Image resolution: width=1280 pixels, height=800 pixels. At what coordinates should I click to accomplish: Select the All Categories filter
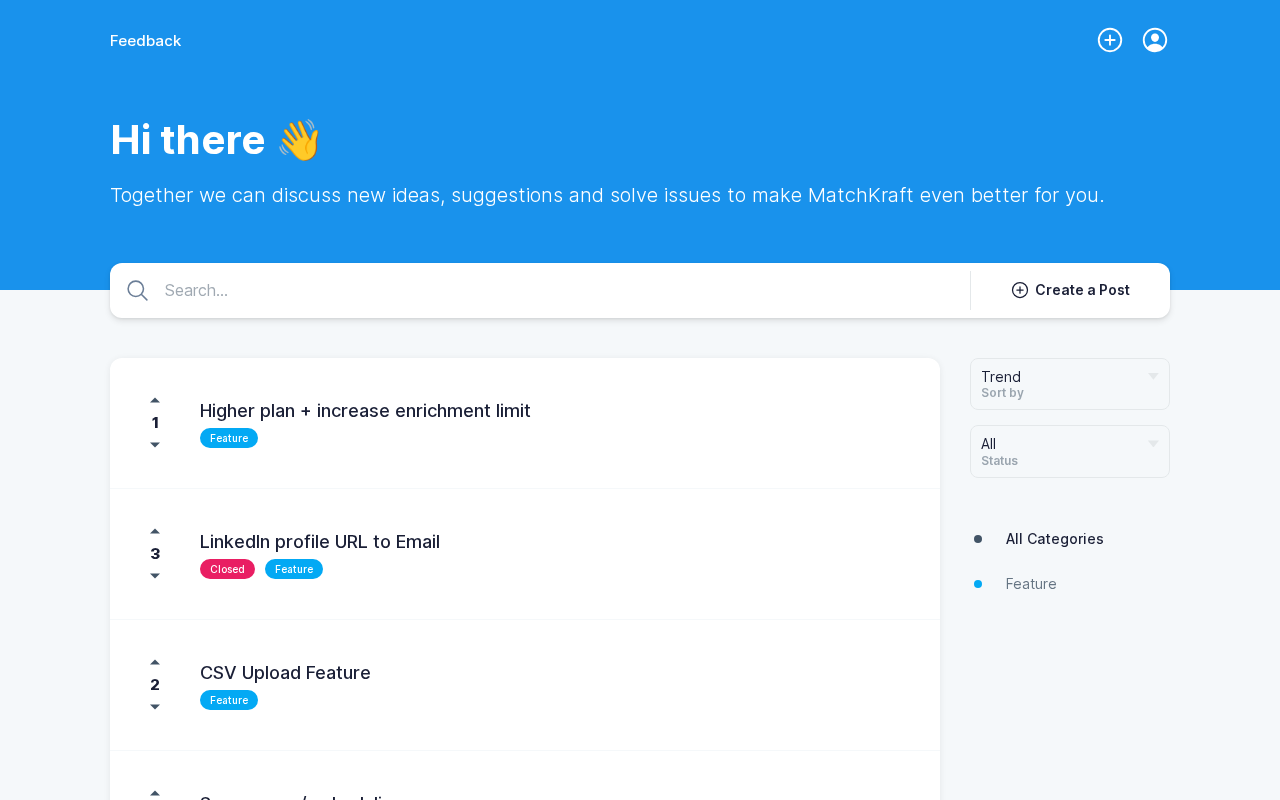pos(1054,539)
